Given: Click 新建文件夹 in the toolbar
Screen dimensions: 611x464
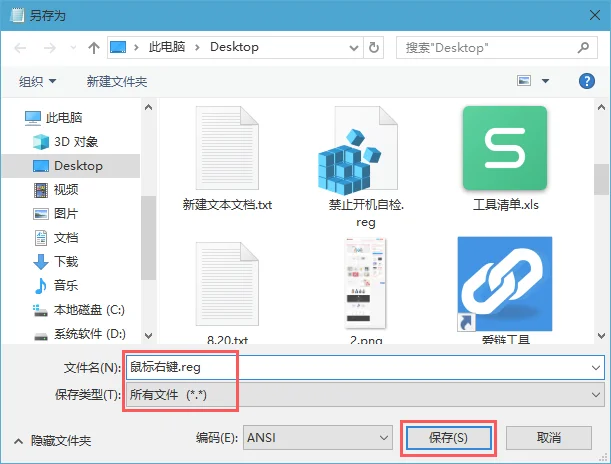Looking at the screenshot, I should (x=117, y=81).
